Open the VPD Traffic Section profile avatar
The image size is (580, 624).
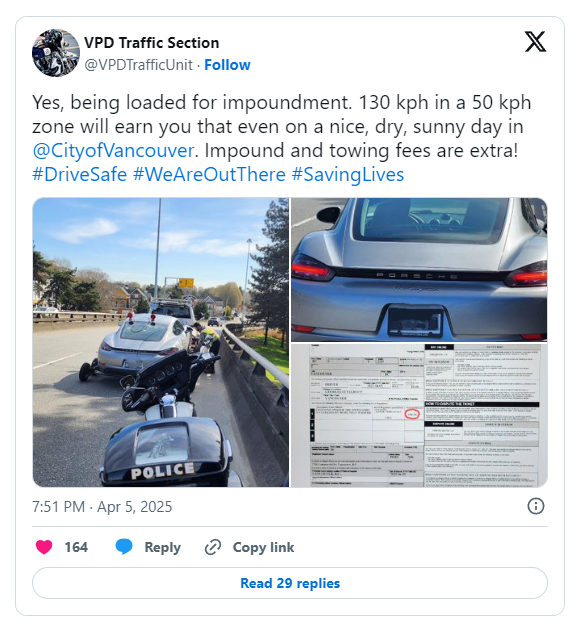click(56, 53)
